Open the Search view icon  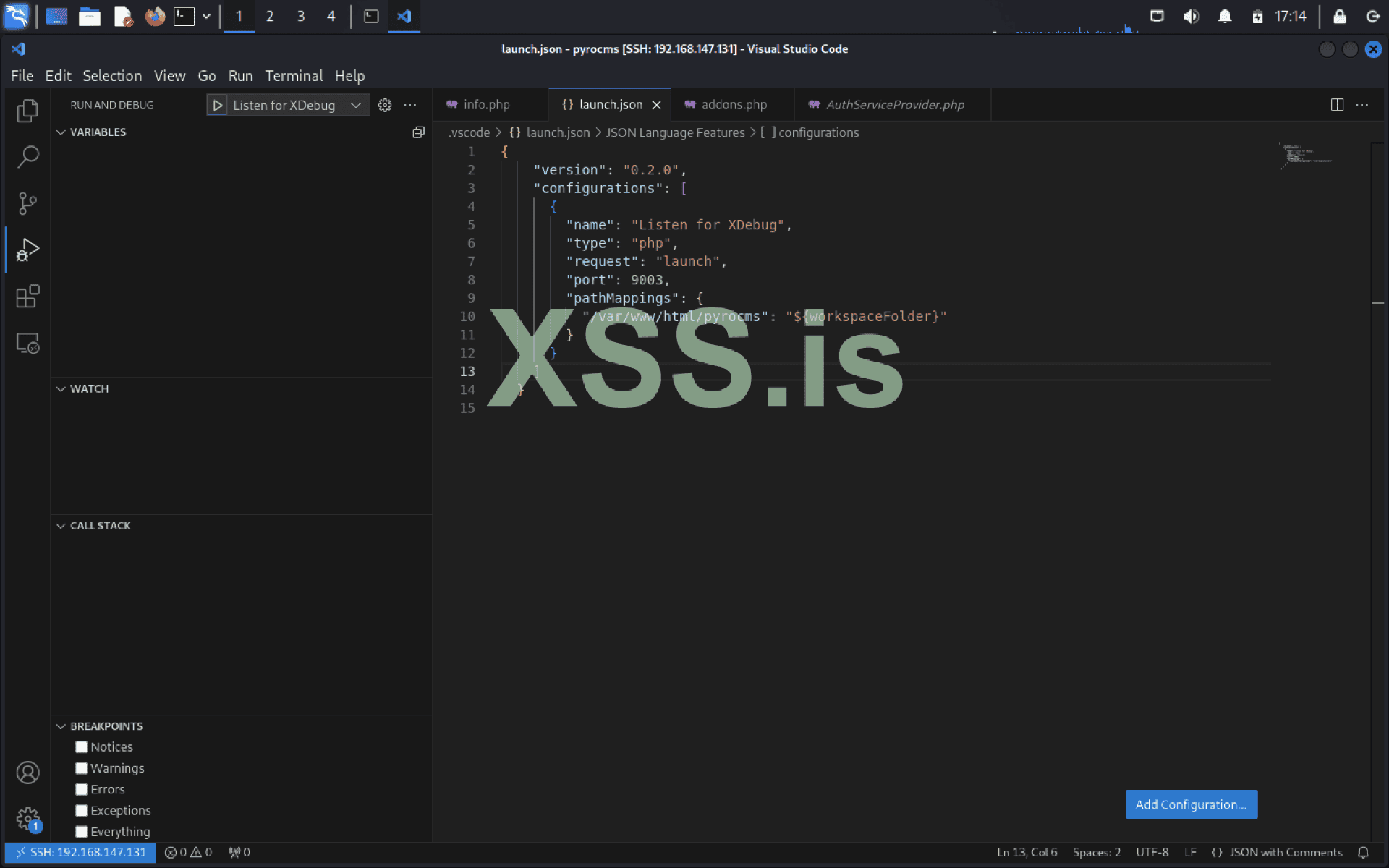click(x=27, y=156)
